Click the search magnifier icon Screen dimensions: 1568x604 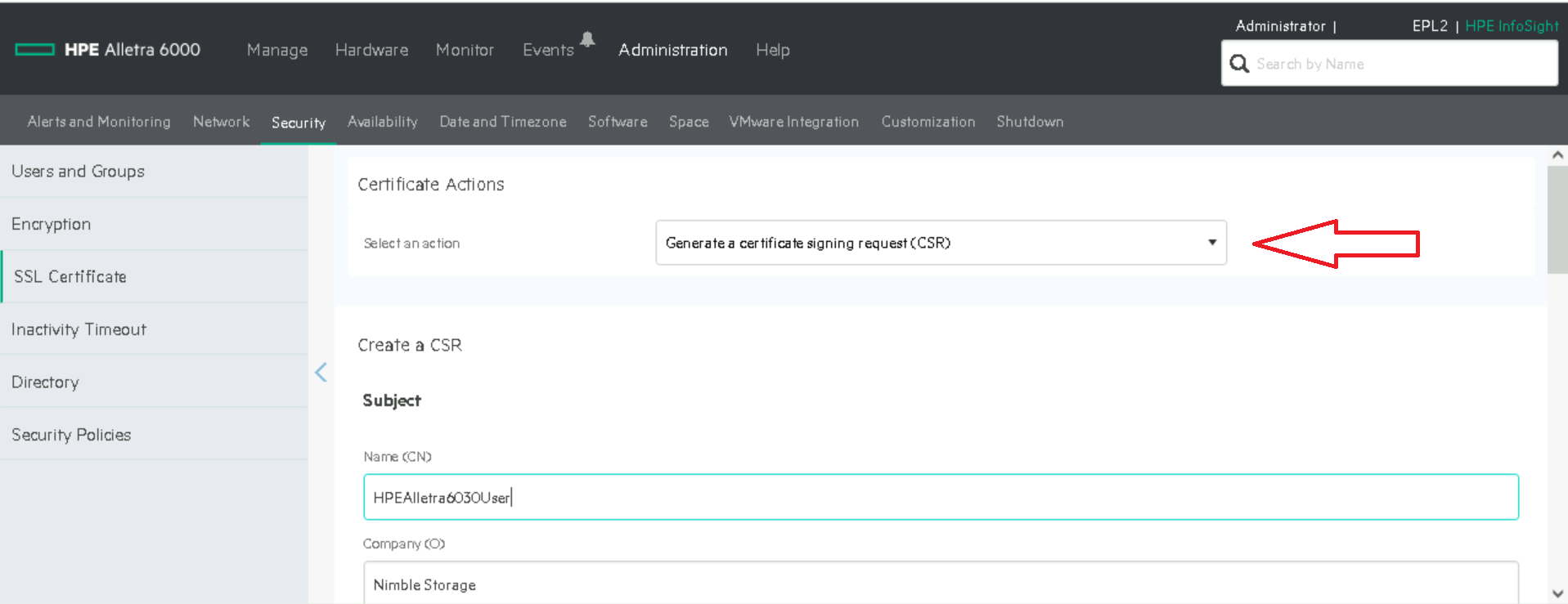pos(1239,64)
